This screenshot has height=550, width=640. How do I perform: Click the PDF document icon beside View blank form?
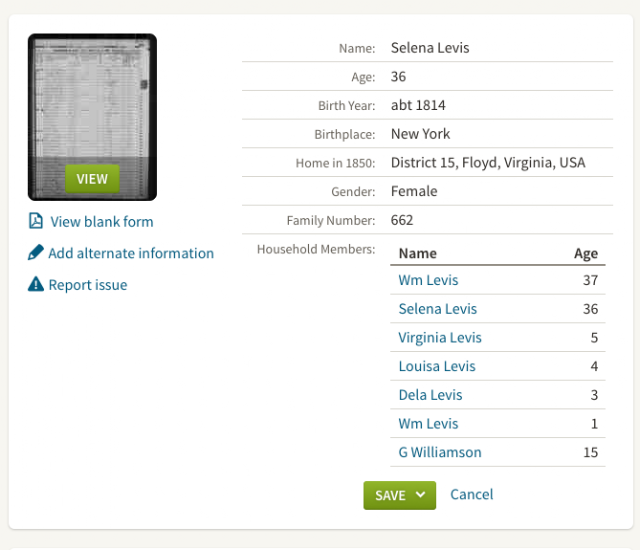pyautogui.click(x=36, y=221)
